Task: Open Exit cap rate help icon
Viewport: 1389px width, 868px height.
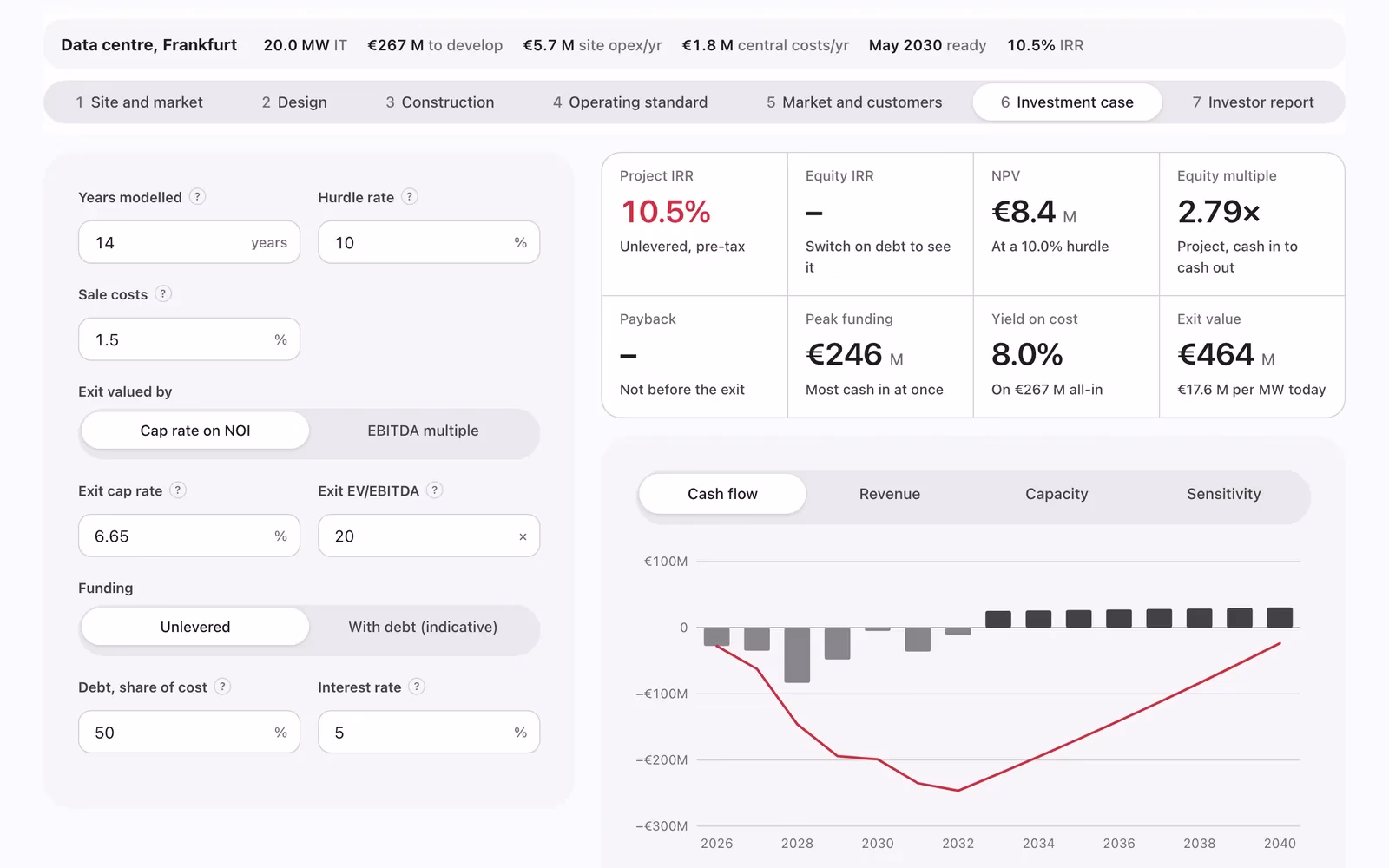Action: [178, 490]
